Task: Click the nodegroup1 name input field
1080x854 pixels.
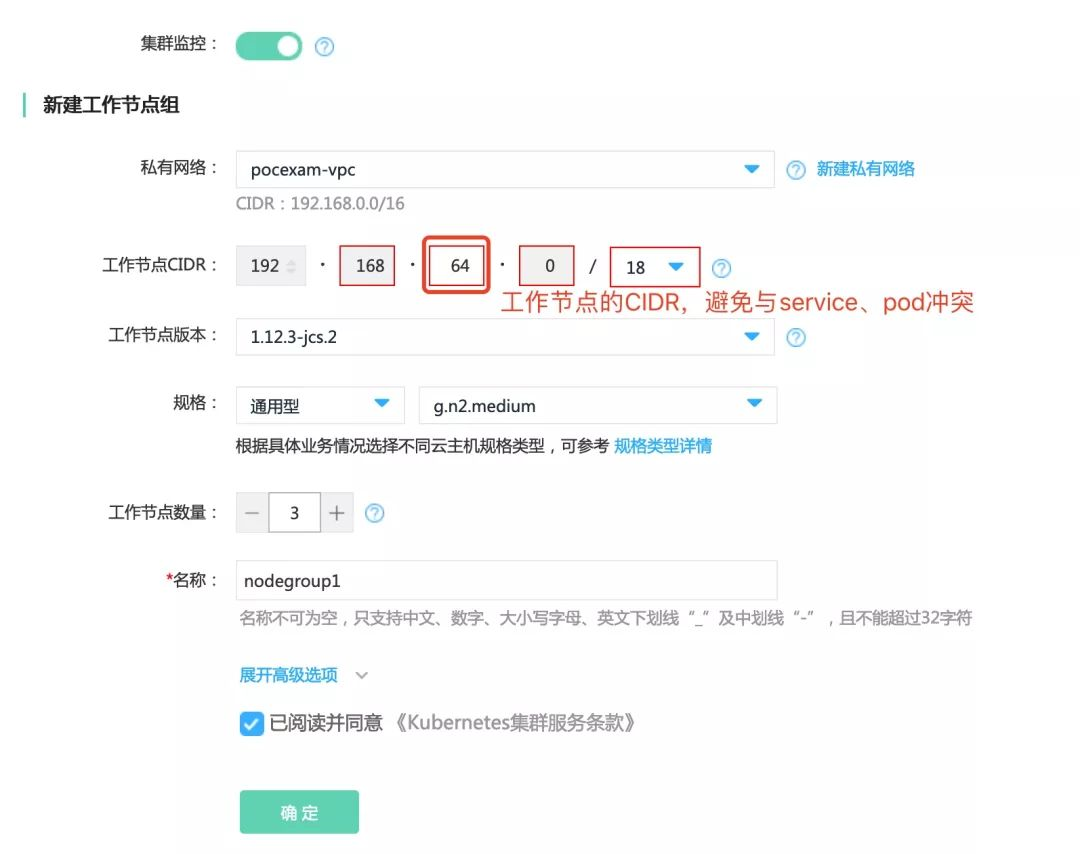Action: click(500, 580)
